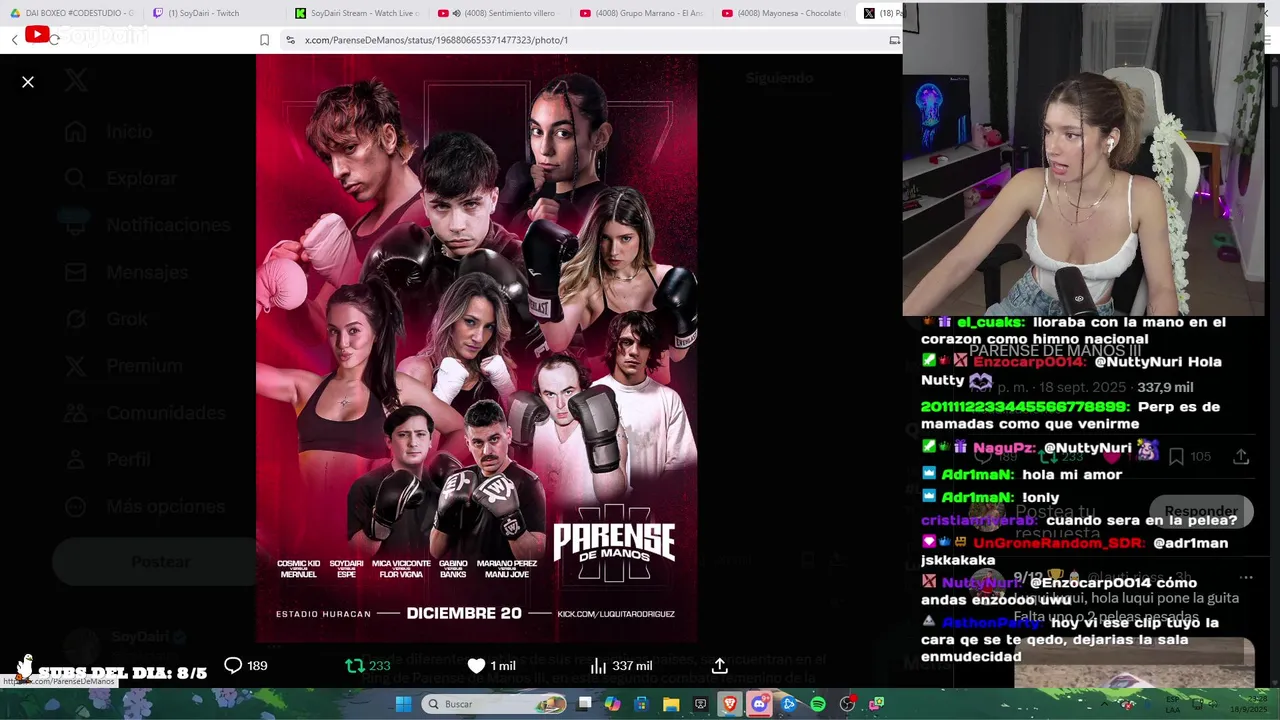
Task: Switch to the Grupo Marrano YouTube tab
Action: pyautogui.click(x=639, y=13)
